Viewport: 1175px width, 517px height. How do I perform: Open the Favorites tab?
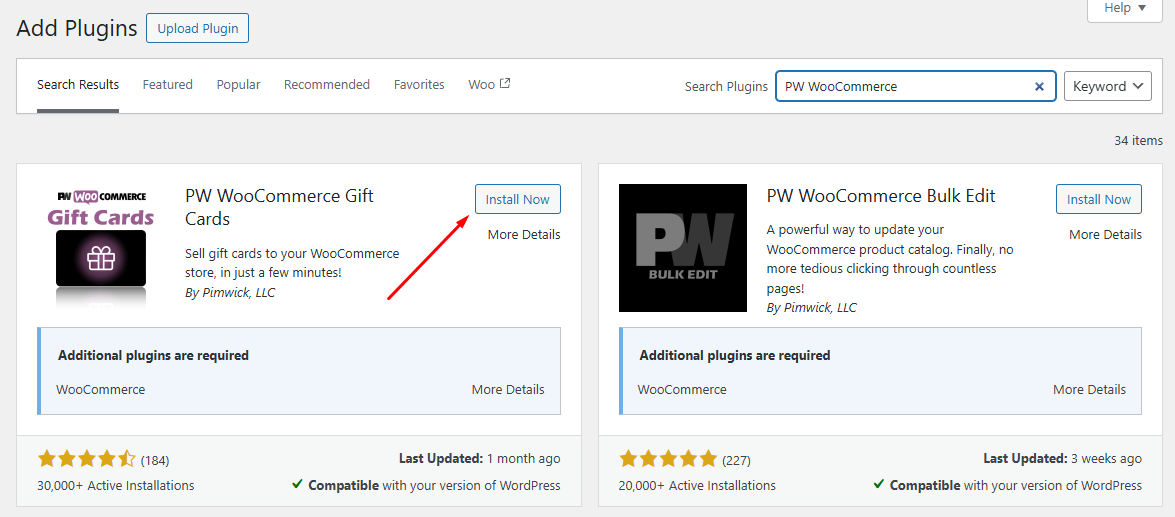(x=419, y=85)
